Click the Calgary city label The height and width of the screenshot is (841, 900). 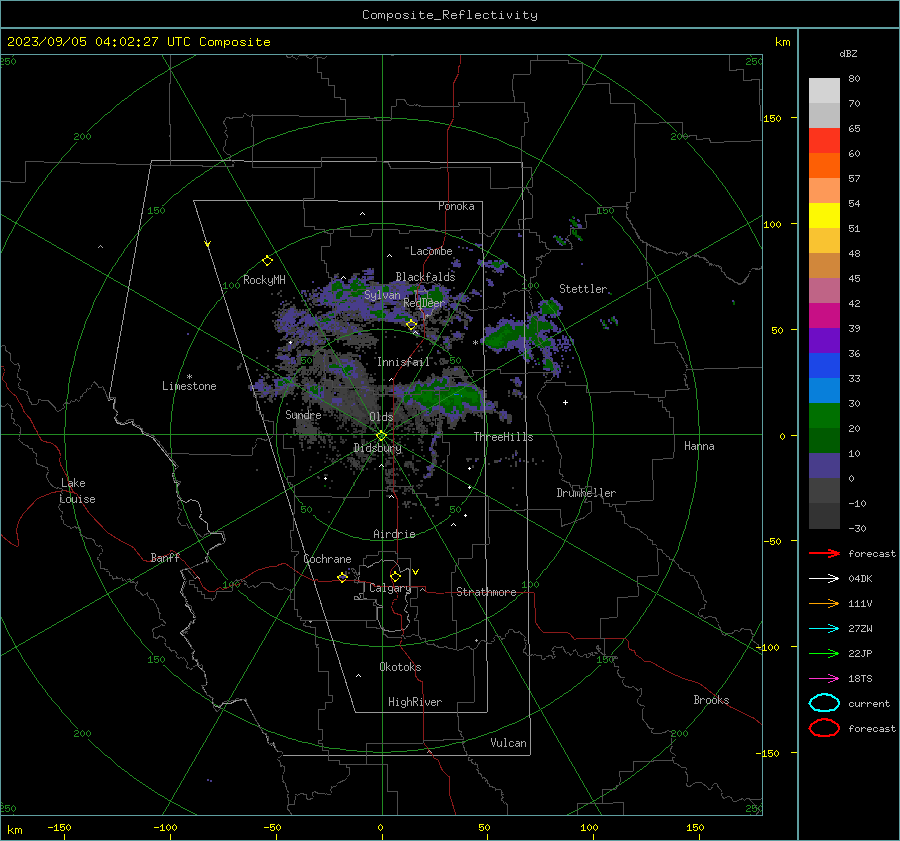click(x=390, y=588)
